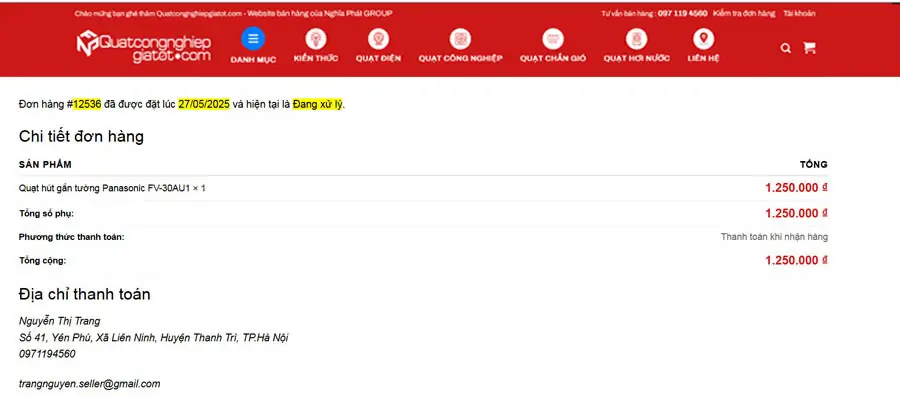Click the phone number 0971194560
Image resolution: width=900 pixels, height=397 pixels.
click(x=47, y=354)
